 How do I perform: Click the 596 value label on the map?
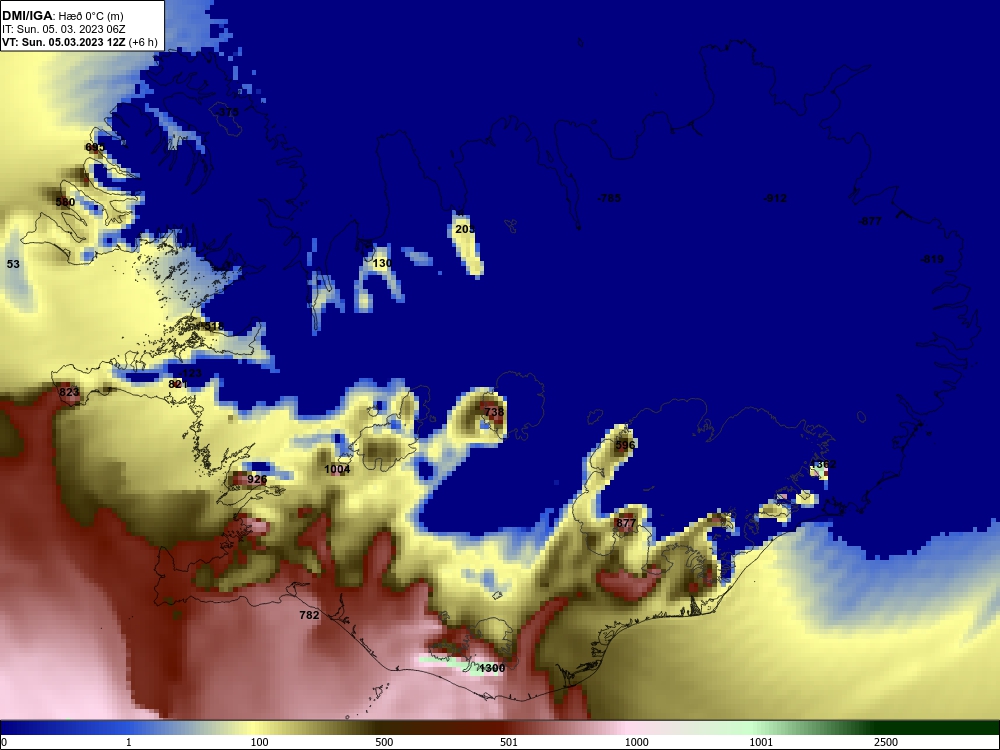(x=625, y=445)
